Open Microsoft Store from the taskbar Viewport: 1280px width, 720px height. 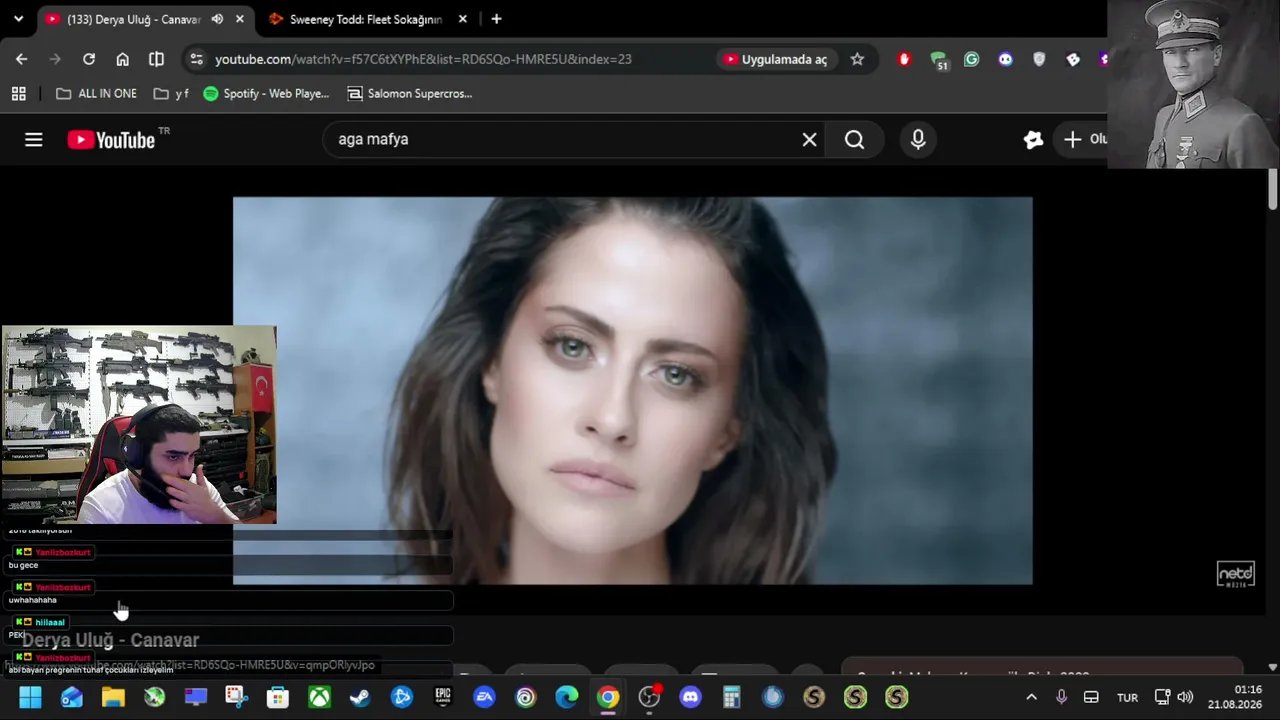click(x=278, y=697)
